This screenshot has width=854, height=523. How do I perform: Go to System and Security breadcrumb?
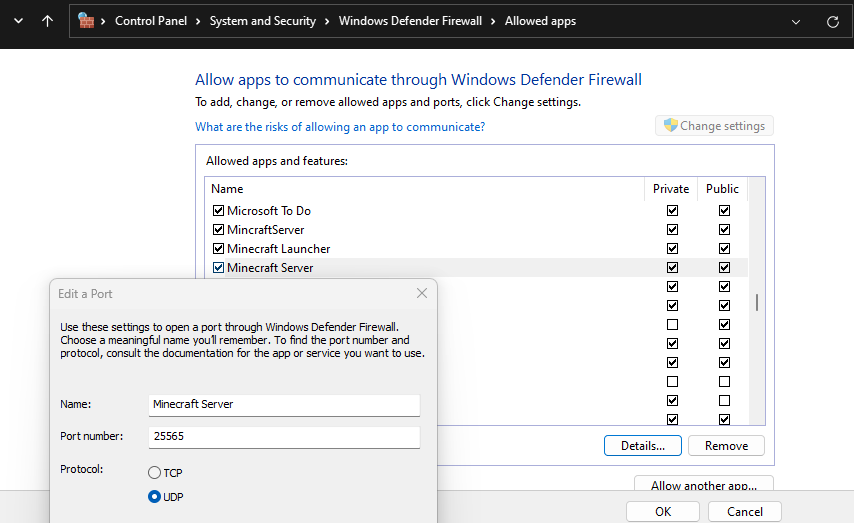[262, 21]
